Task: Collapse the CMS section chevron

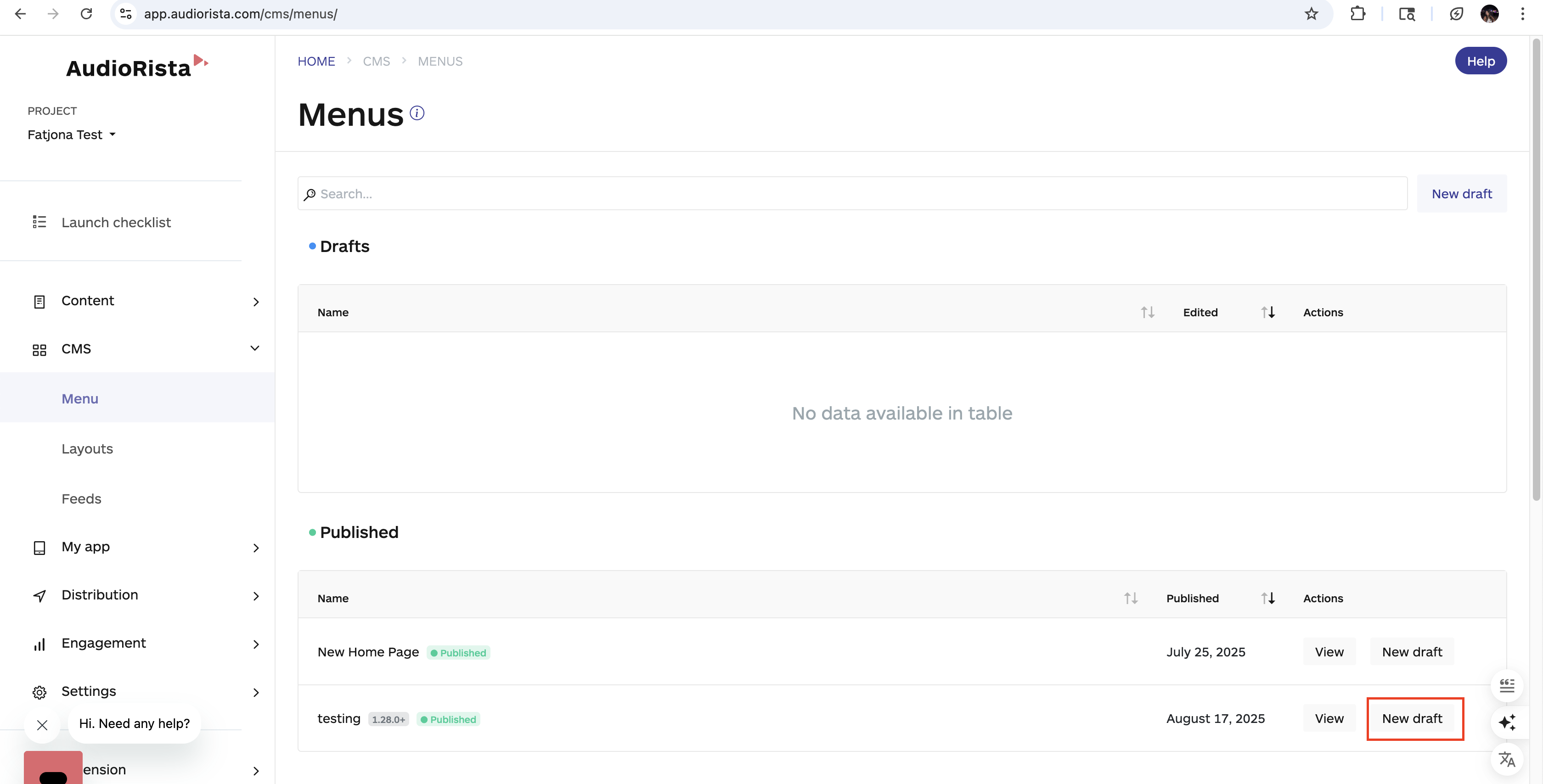Action: (x=254, y=348)
